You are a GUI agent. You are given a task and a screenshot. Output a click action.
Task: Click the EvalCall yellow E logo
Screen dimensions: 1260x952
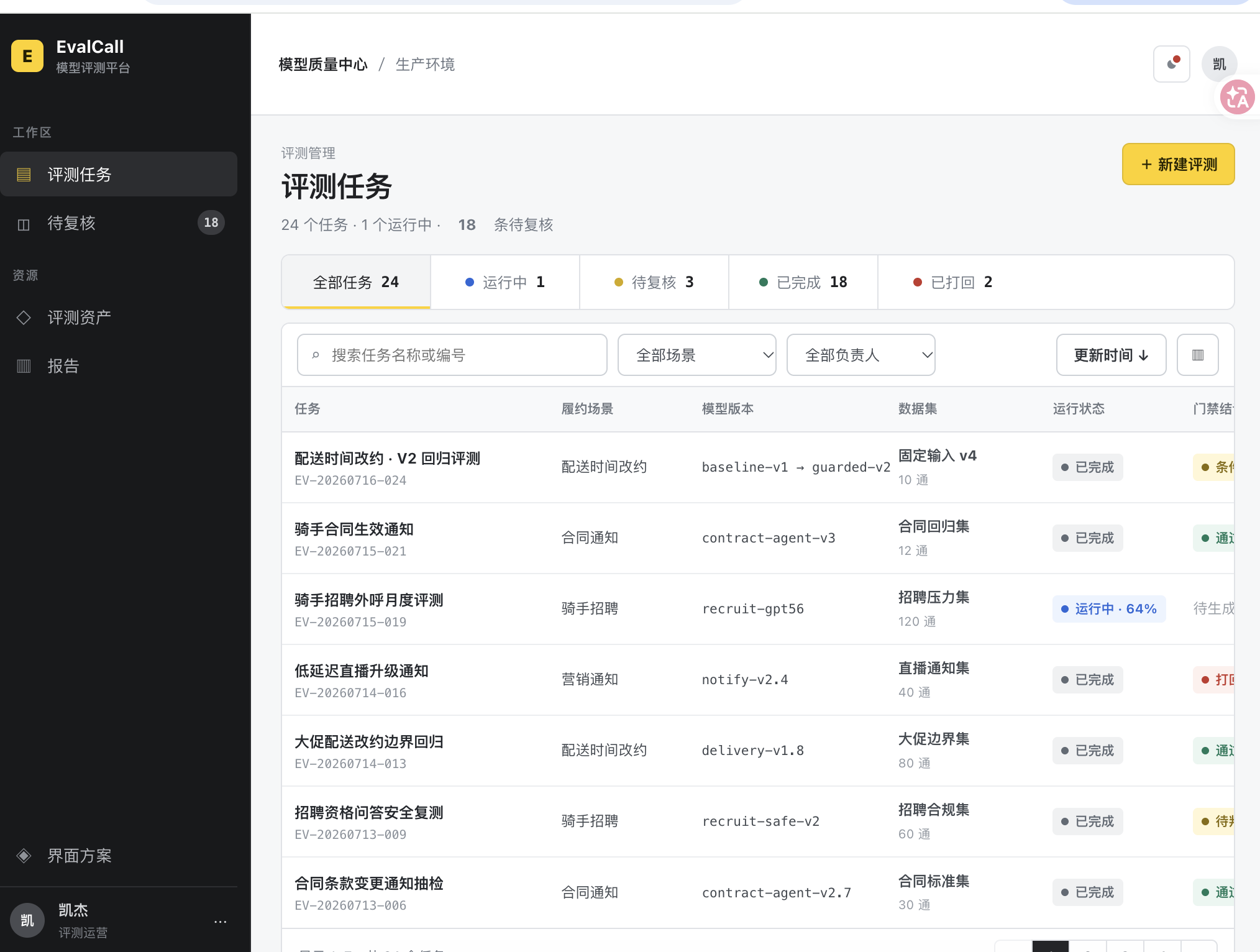pos(27,56)
